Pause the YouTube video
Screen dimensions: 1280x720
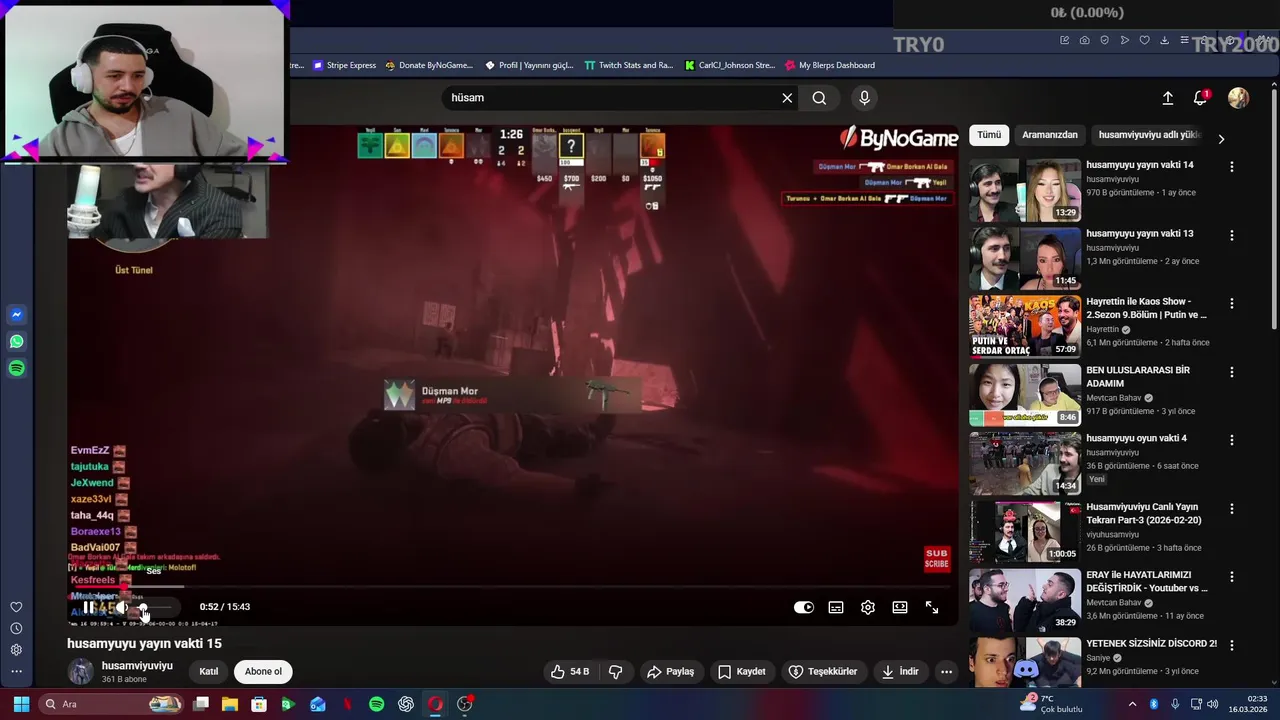[89, 607]
